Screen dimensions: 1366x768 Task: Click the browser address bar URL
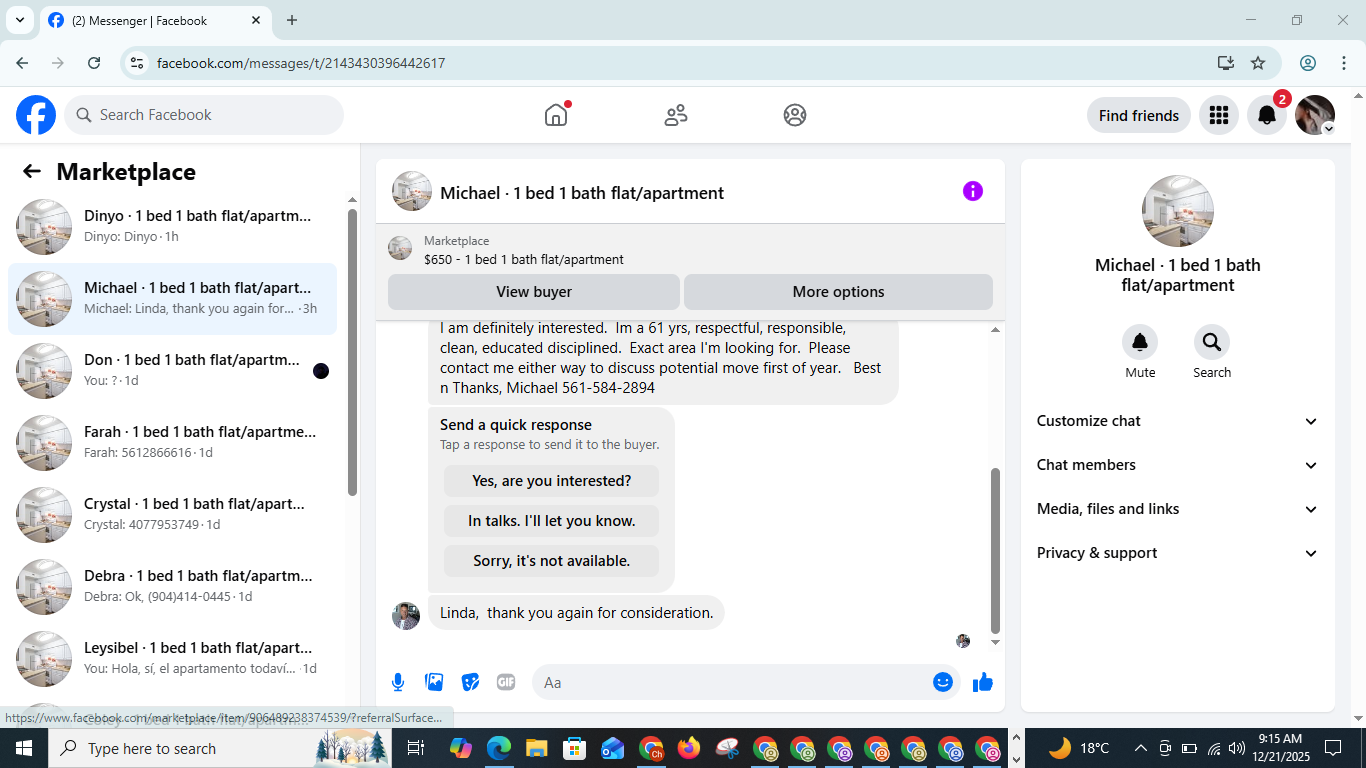coord(301,63)
